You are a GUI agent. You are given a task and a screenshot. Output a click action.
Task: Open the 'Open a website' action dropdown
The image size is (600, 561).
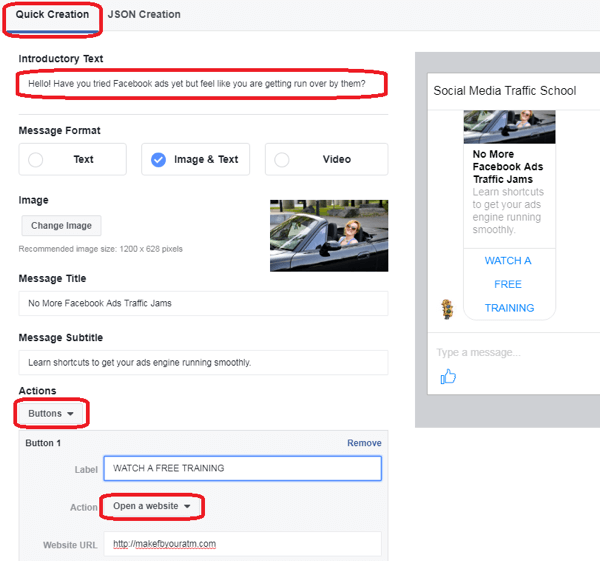pyautogui.click(x=152, y=506)
